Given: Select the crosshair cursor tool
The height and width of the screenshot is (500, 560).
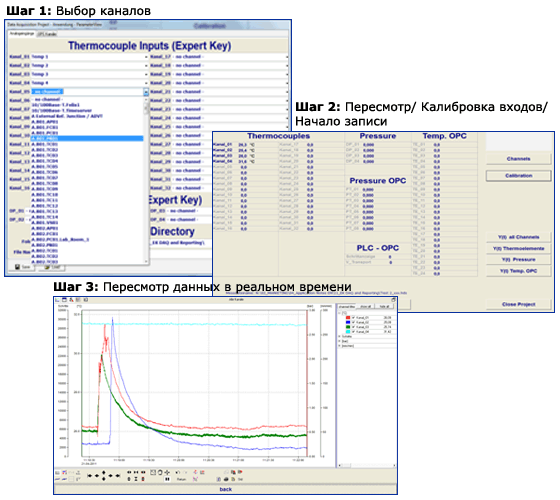Looking at the screenshot, I should 167,472.
